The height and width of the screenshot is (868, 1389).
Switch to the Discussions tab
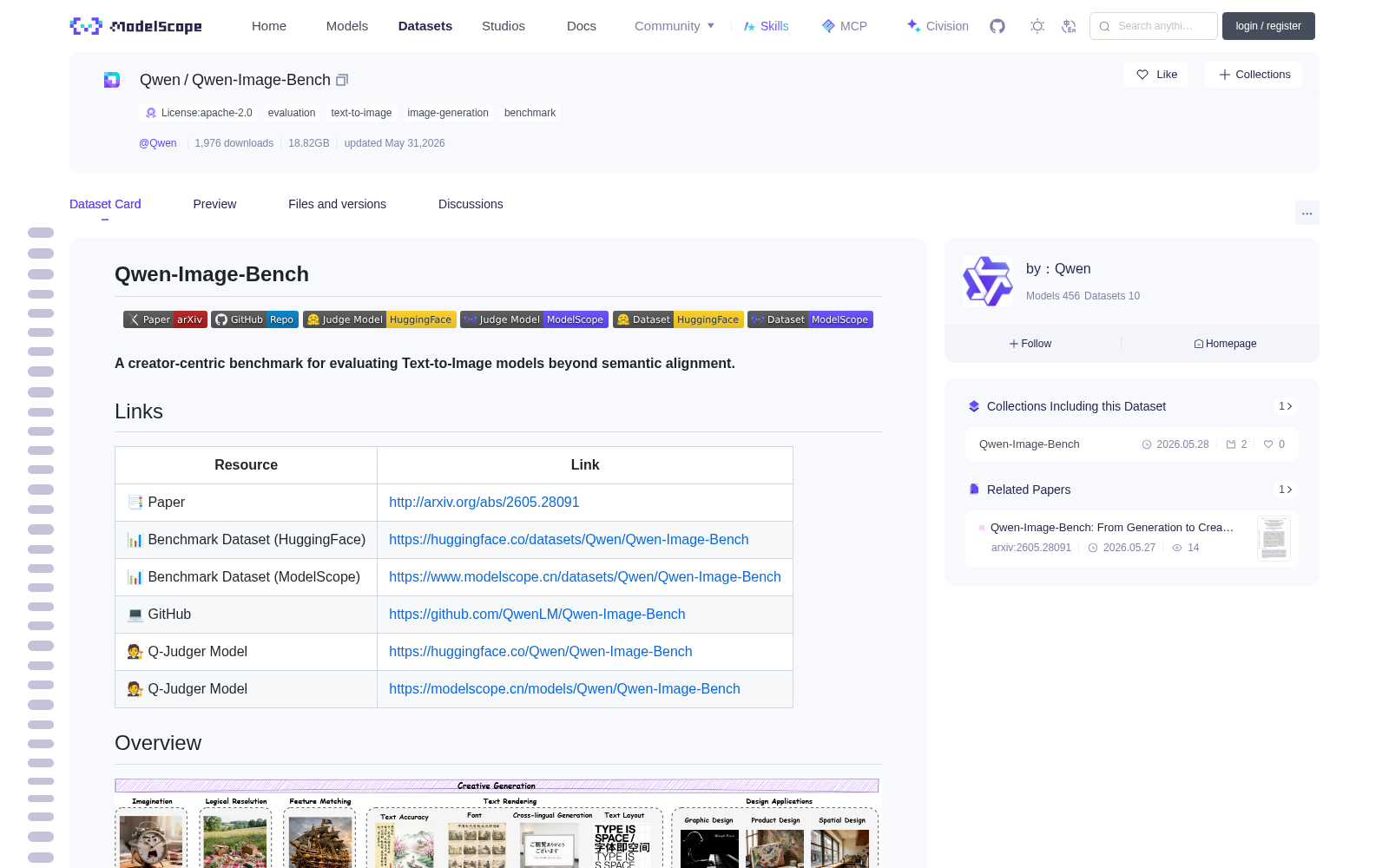471,204
